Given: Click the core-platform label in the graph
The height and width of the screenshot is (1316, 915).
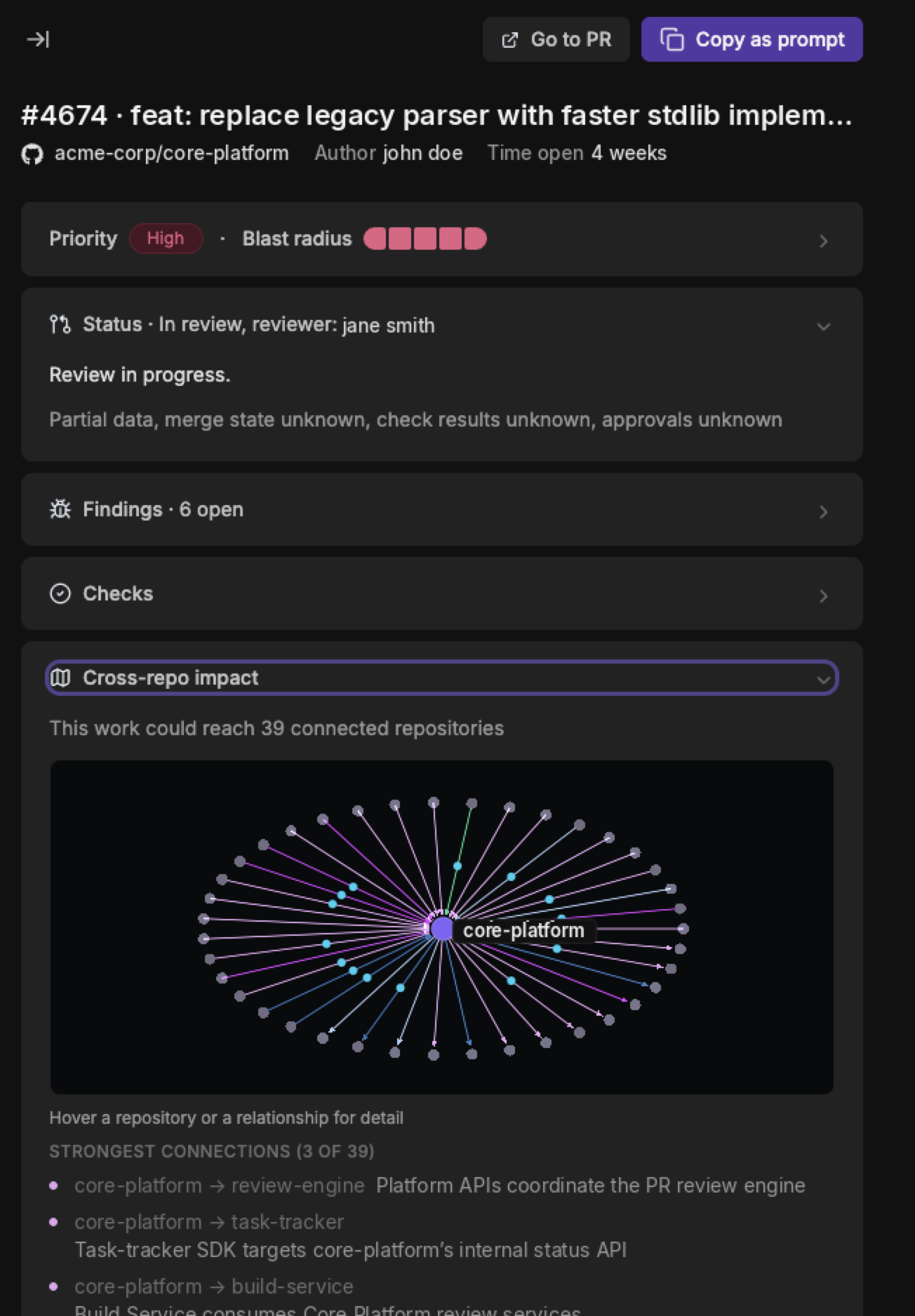Looking at the screenshot, I should [524, 930].
